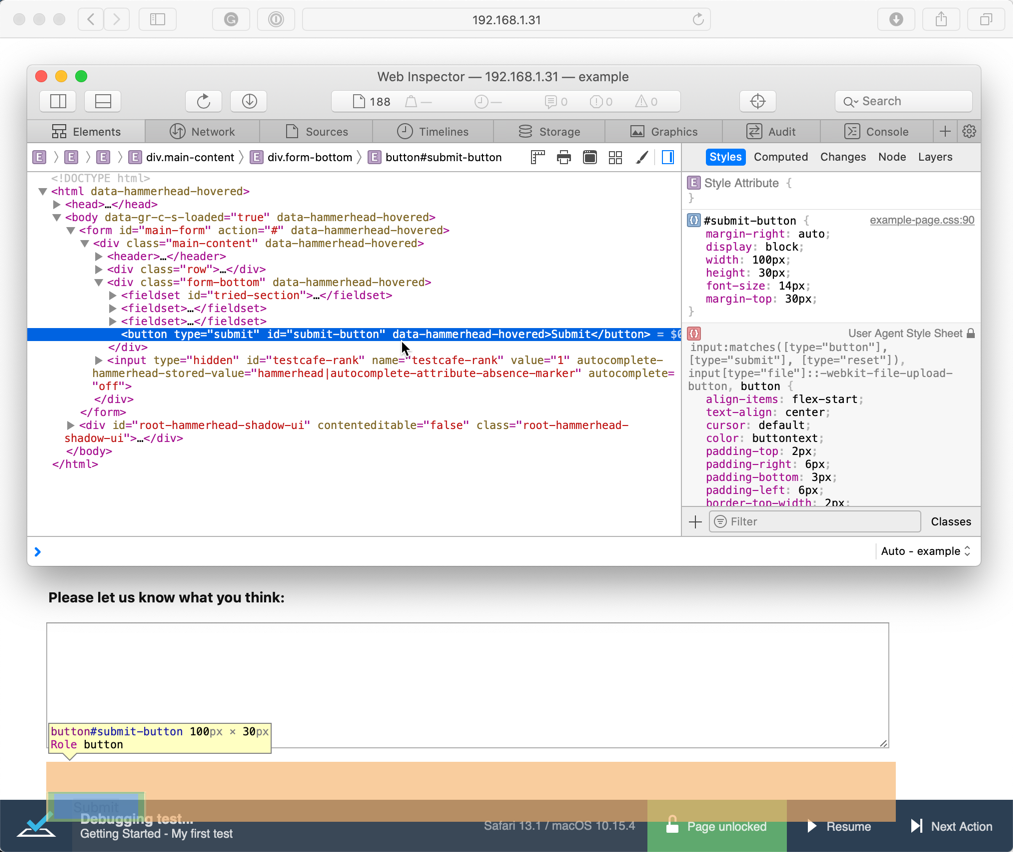Click the plus icon to add new tab
The width and height of the screenshot is (1013, 852).
click(x=944, y=131)
